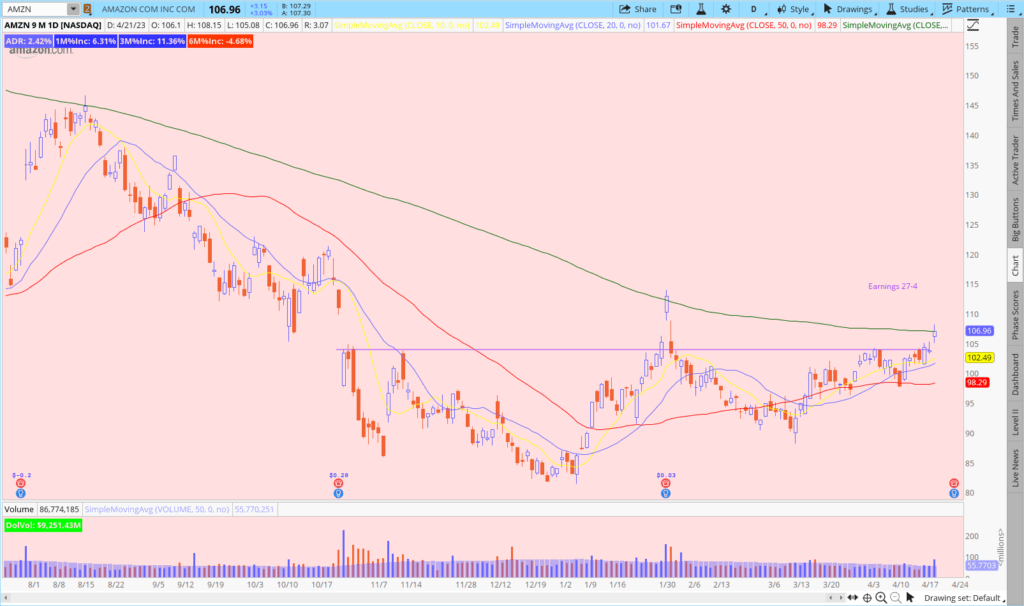
Task: Click the green DolVol: $9,251.43M label
Action: pyautogui.click(x=43, y=525)
